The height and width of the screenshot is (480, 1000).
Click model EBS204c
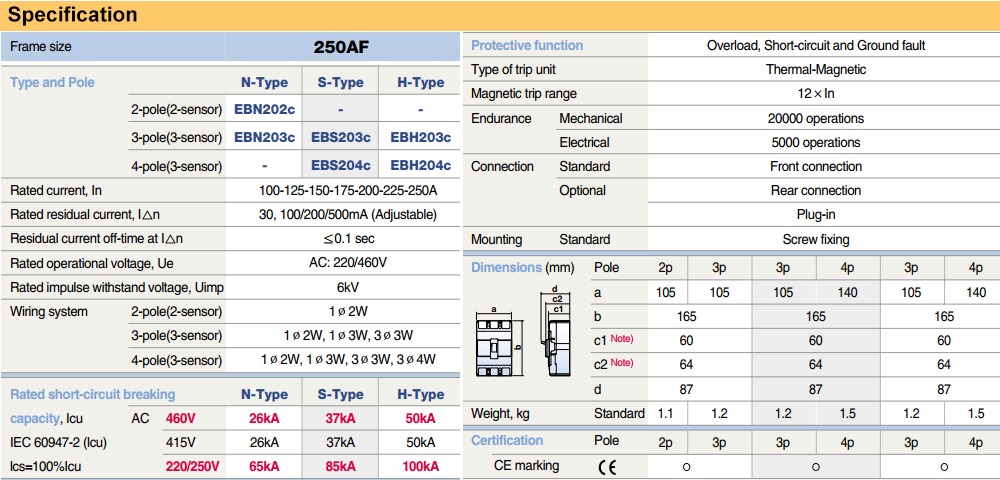point(341,166)
